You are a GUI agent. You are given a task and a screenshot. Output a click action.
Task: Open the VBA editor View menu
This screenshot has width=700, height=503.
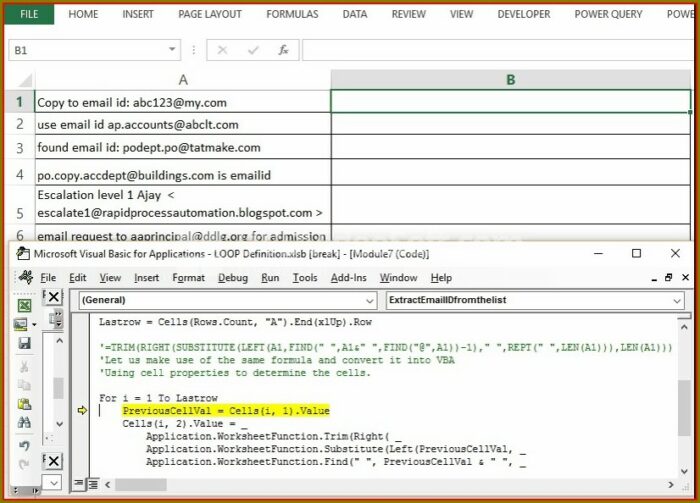(x=110, y=278)
